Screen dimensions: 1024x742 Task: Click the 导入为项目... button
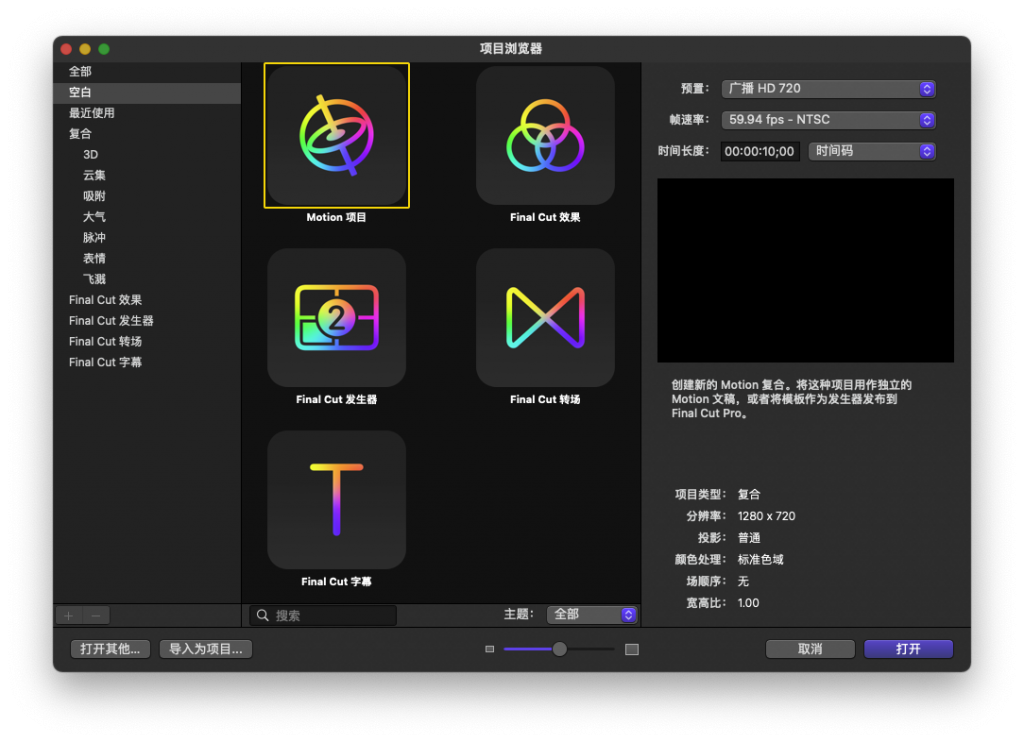point(206,649)
